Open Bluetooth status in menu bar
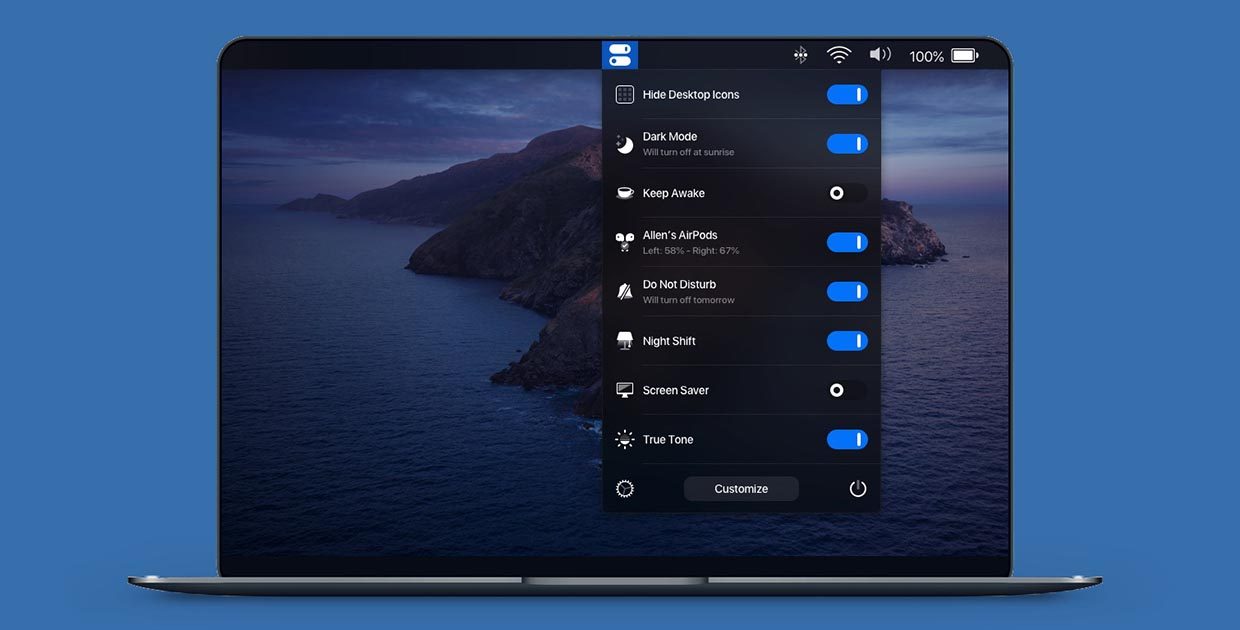The width and height of the screenshot is (1240, 630). click(x=800, y=55)
